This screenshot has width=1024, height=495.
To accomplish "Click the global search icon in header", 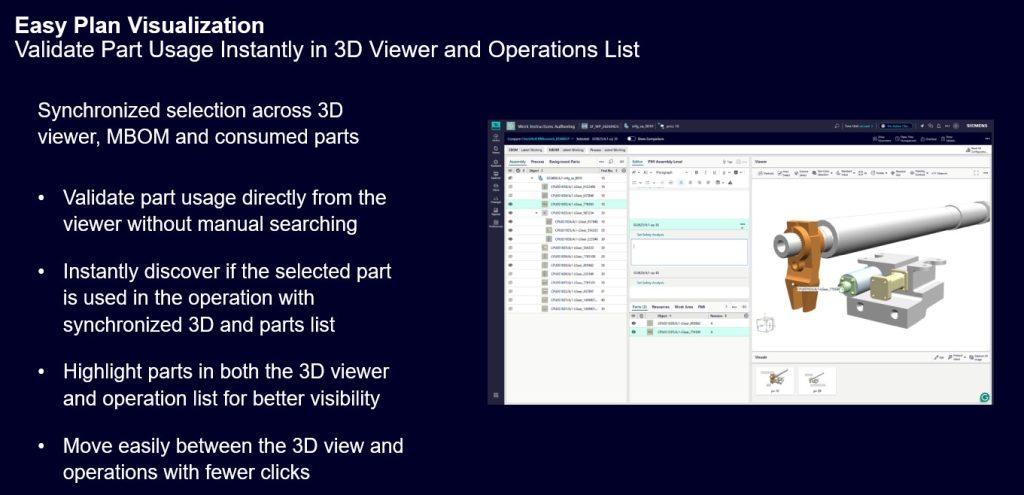I will tap(837, 126).
